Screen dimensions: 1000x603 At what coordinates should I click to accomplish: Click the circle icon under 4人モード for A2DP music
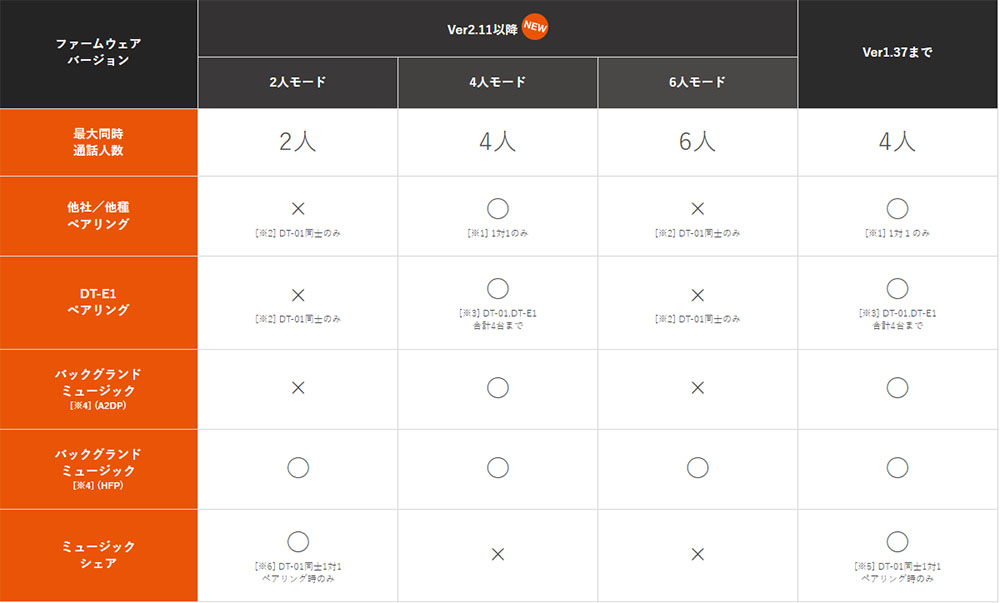(x=497, y=388)
